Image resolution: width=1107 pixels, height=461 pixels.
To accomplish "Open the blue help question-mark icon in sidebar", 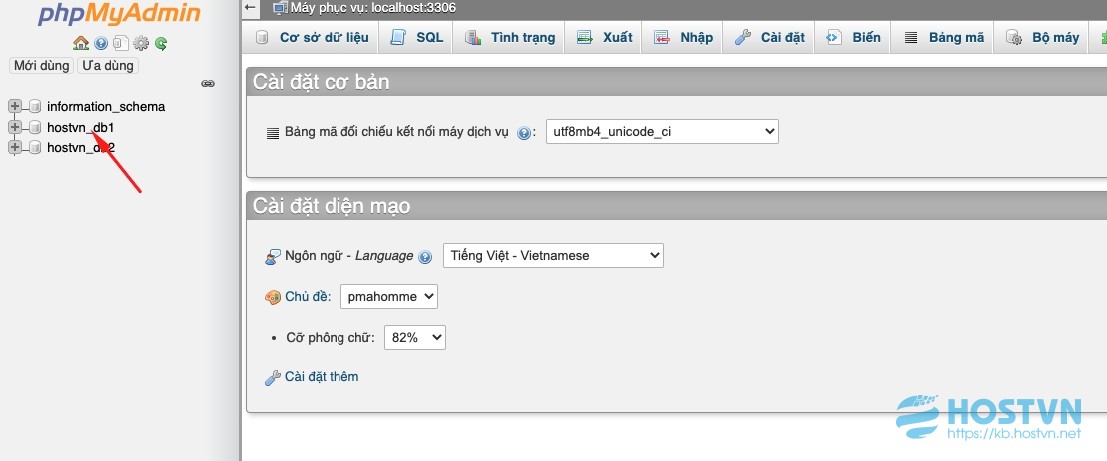I will pos(101,44).
